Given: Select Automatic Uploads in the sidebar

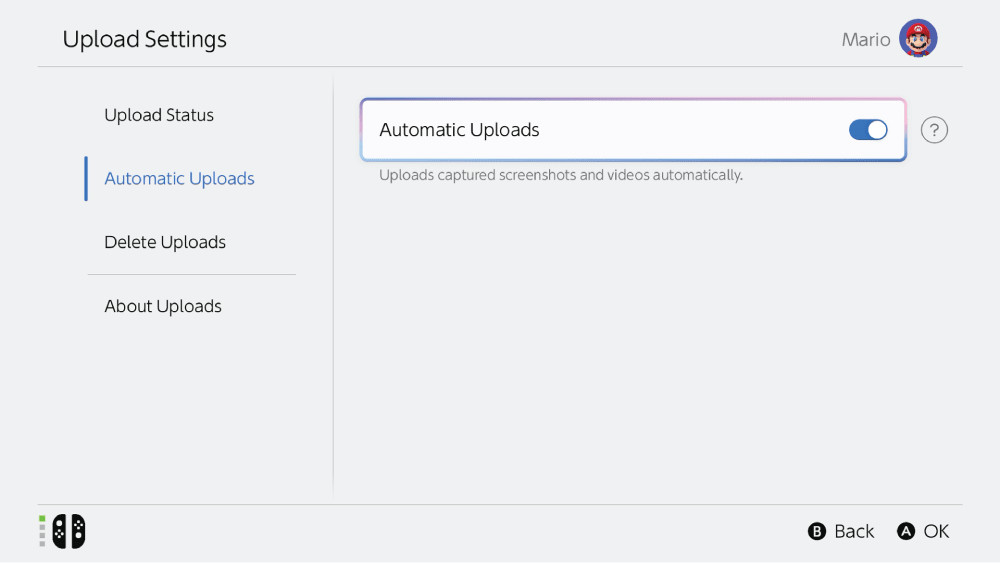Looking at the screenshot, I should [x=179, y=179].
